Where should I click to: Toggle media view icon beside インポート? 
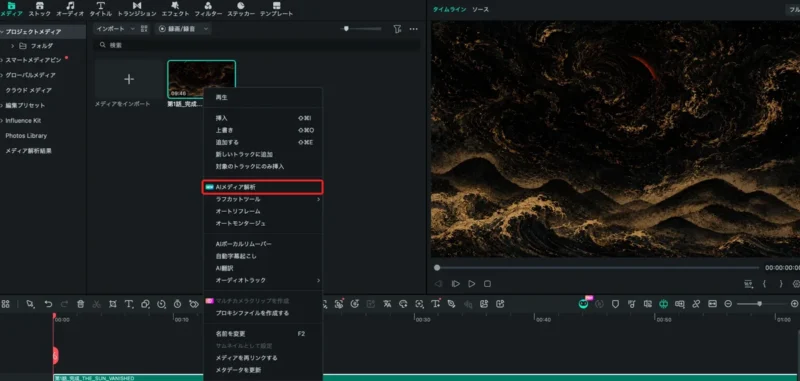[144, 29]
